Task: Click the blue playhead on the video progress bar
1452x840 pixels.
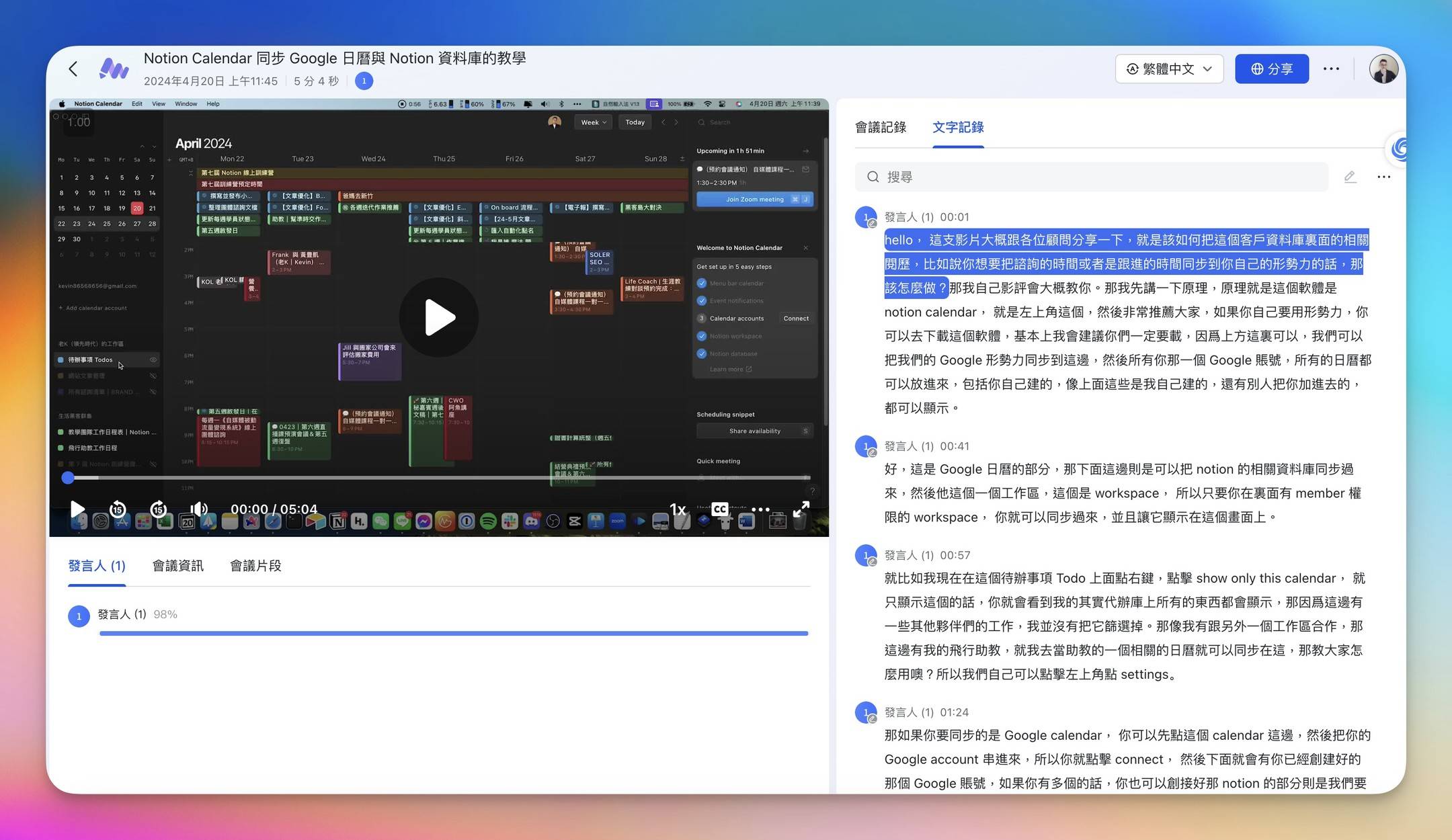Action: point(67,478)
